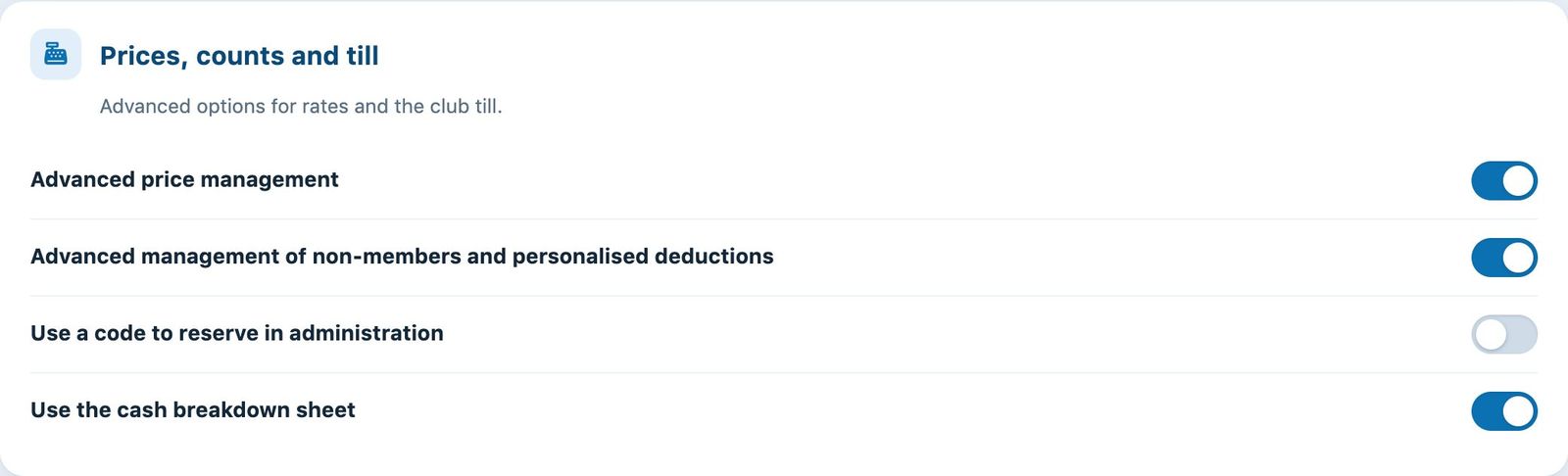Viewport: 1568px width, 476px height.
Task: Click the 'Advanced management of non-members' label
Action: point(402,256)
